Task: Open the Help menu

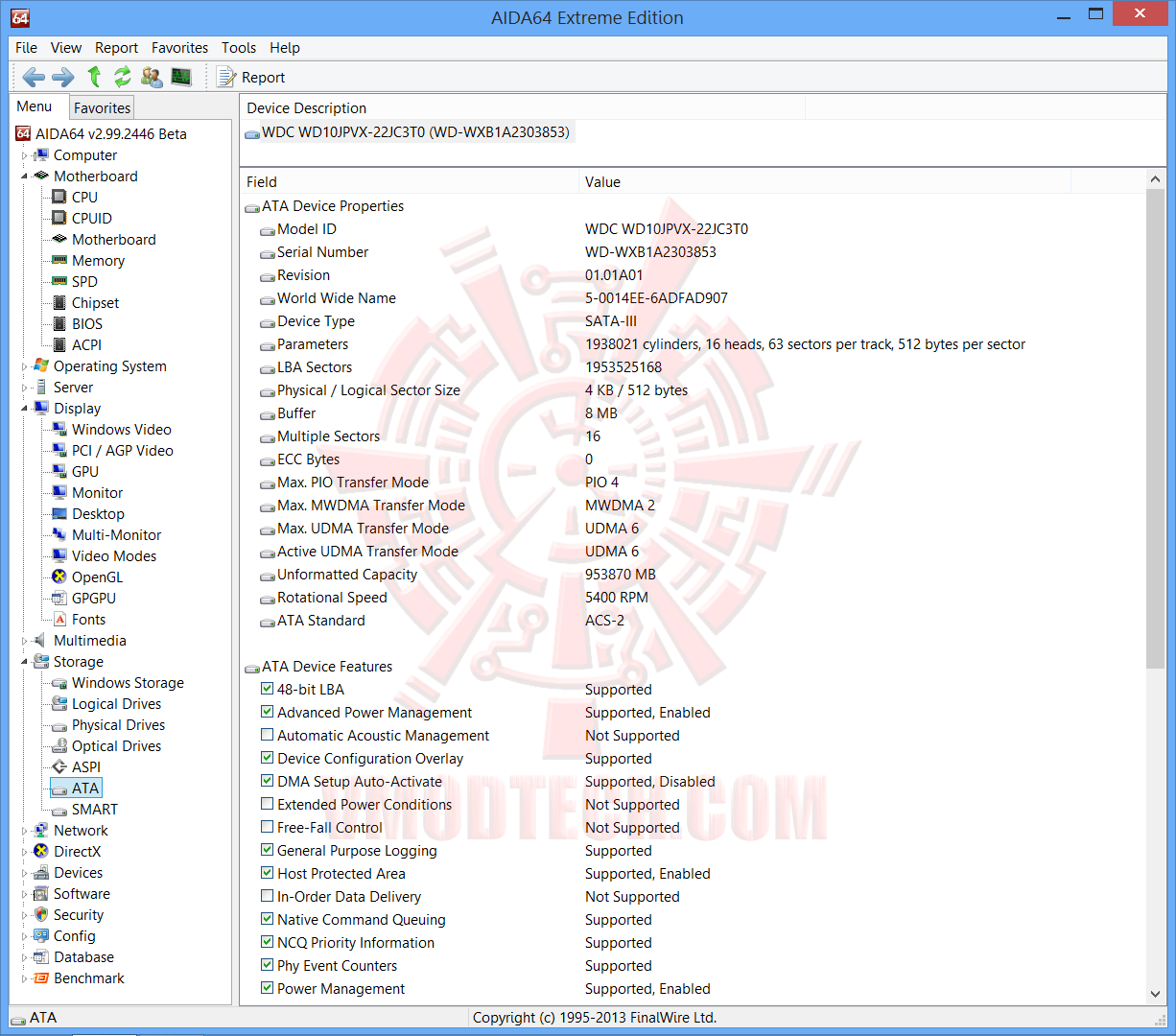Action: (x=285, y=48)
